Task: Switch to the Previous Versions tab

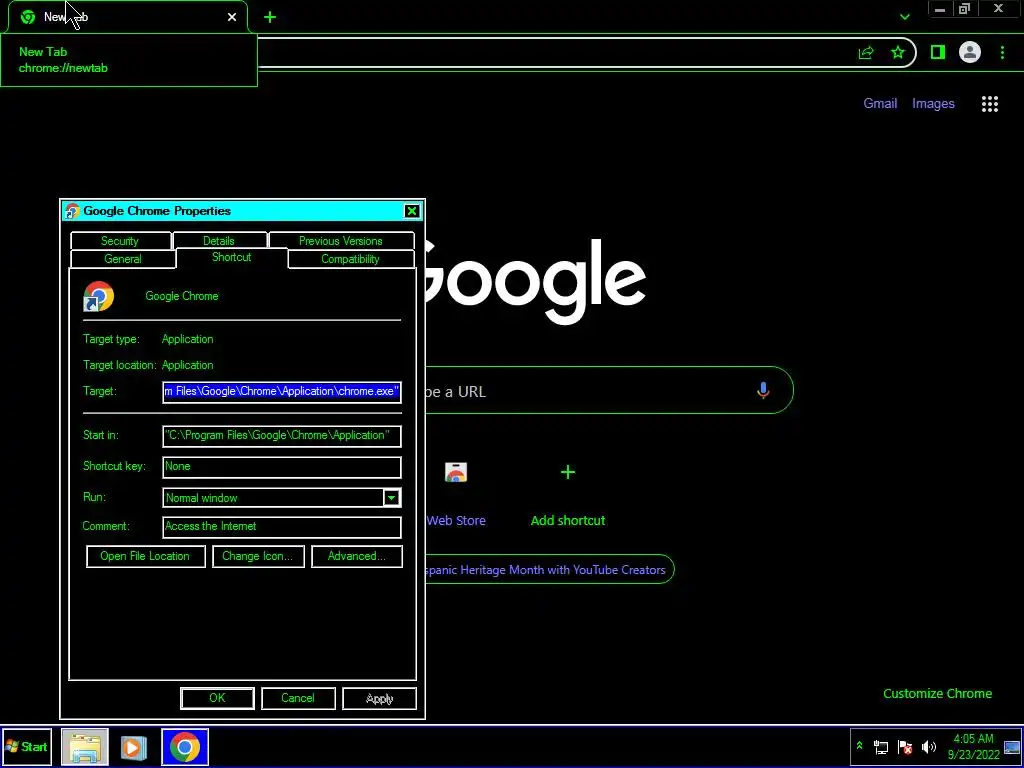Action: click(x=341, y=241)
